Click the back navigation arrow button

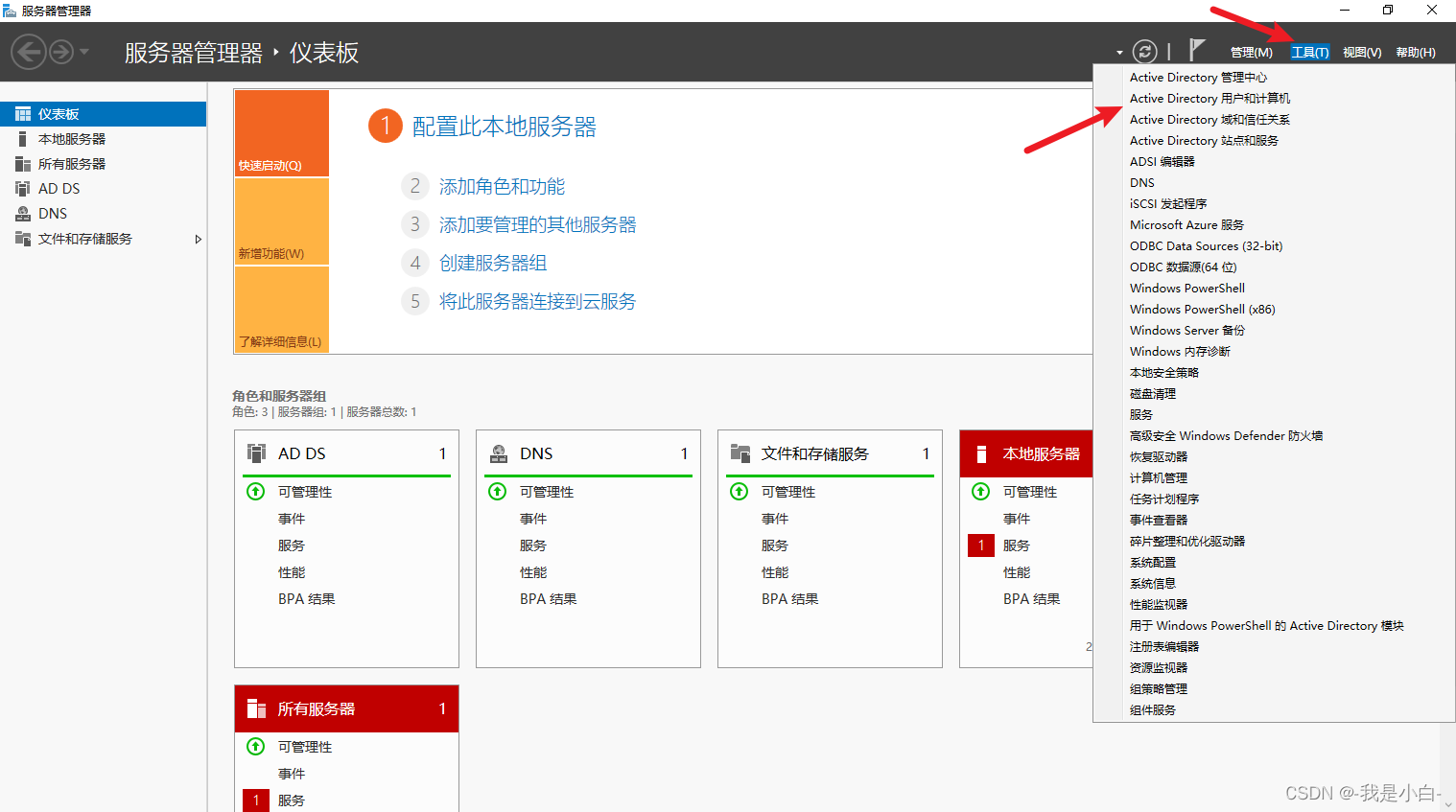(29, 52)
